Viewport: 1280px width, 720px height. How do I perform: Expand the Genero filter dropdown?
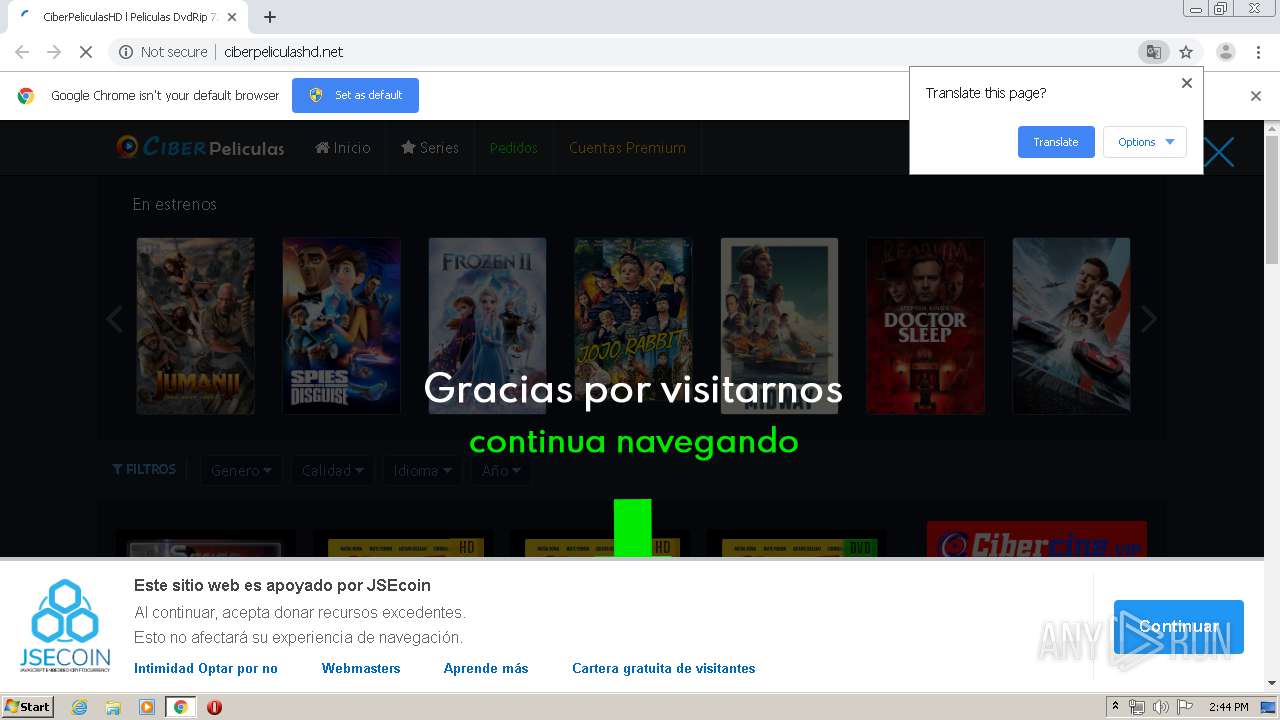[x=241, y=470]
